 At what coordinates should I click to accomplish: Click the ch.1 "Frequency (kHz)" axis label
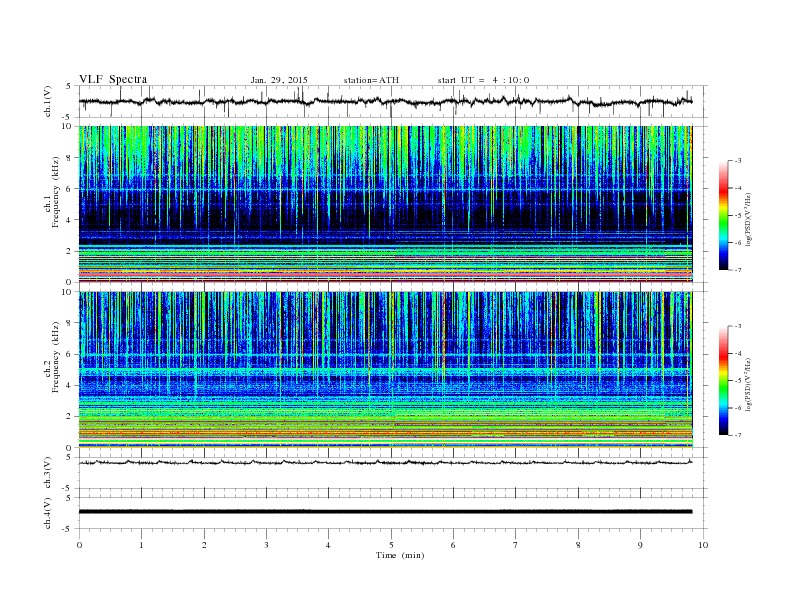[56, 192]
